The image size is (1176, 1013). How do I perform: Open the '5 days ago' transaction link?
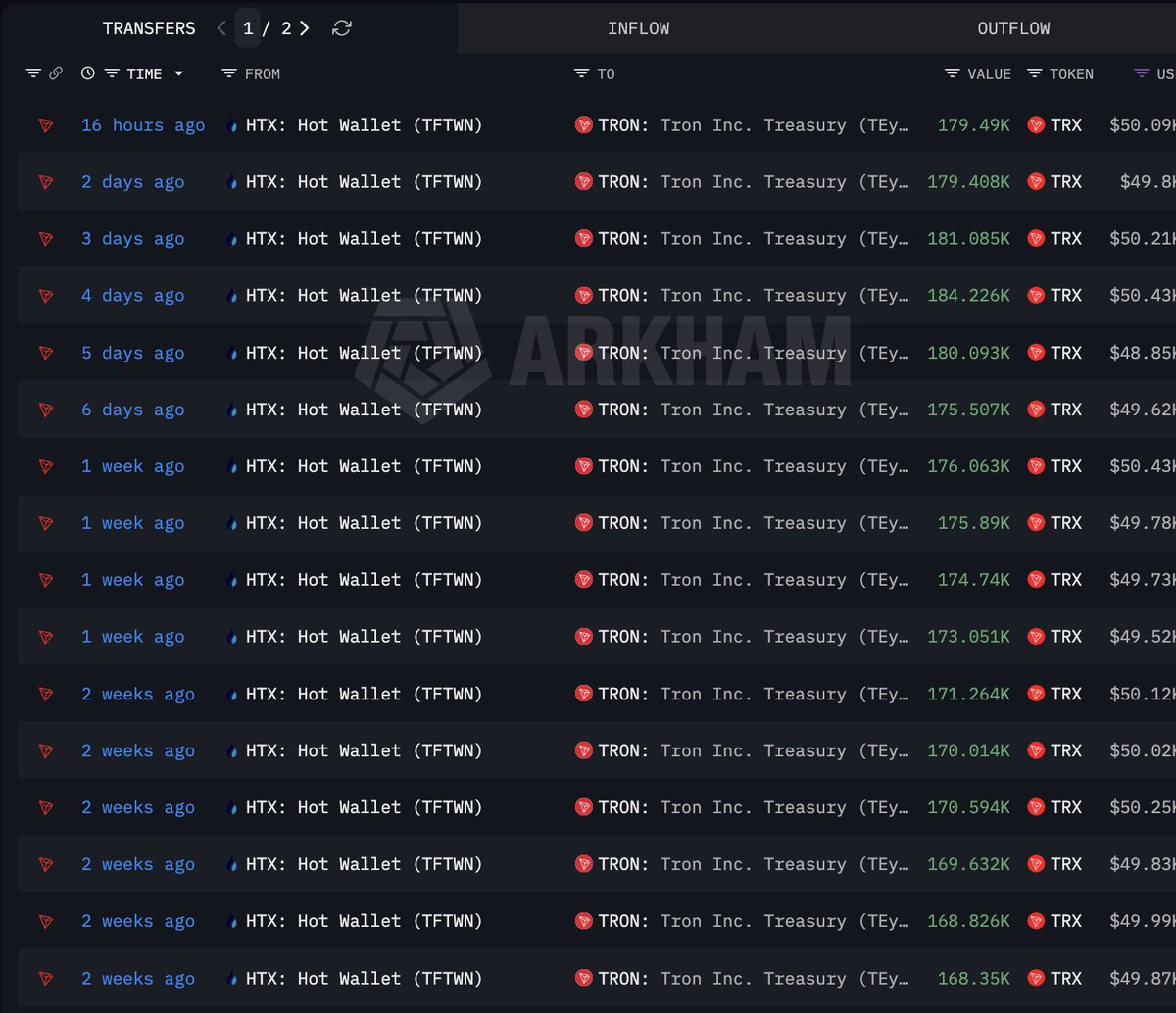pos(132,353)
